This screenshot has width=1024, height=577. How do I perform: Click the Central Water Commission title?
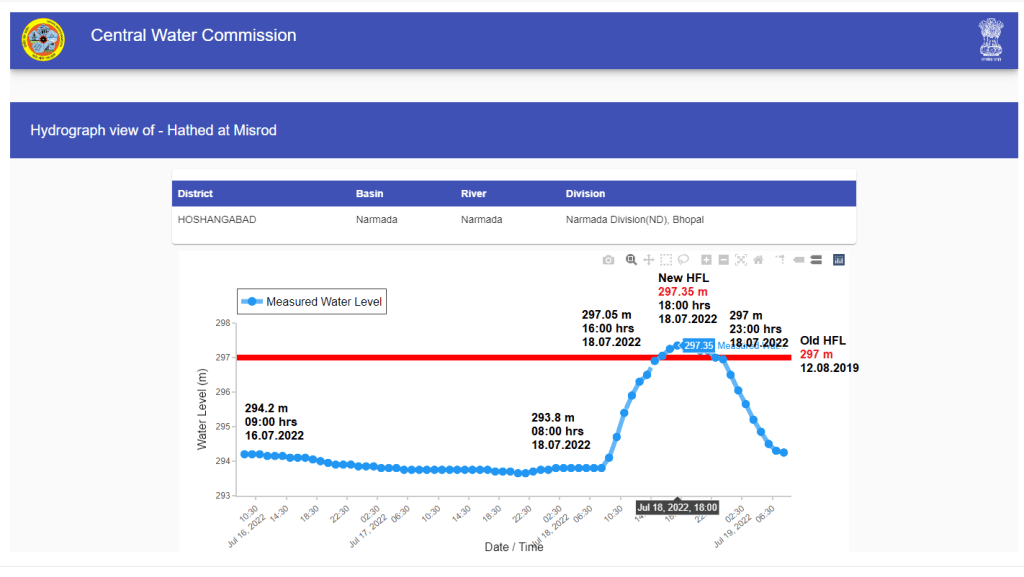click(193, 36)
